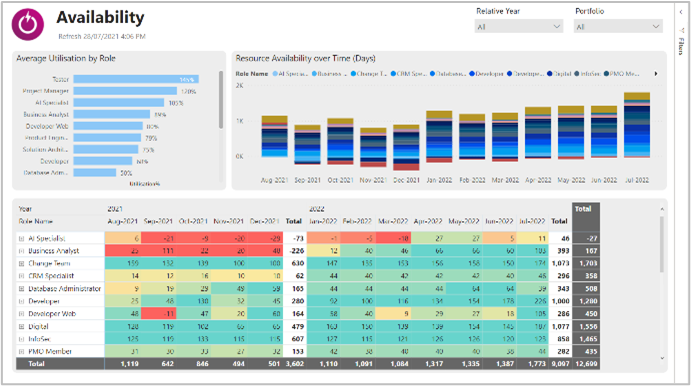Expand the Digital row
The width and height of the screenshot is (691, 386).
(x=21, y=327)
